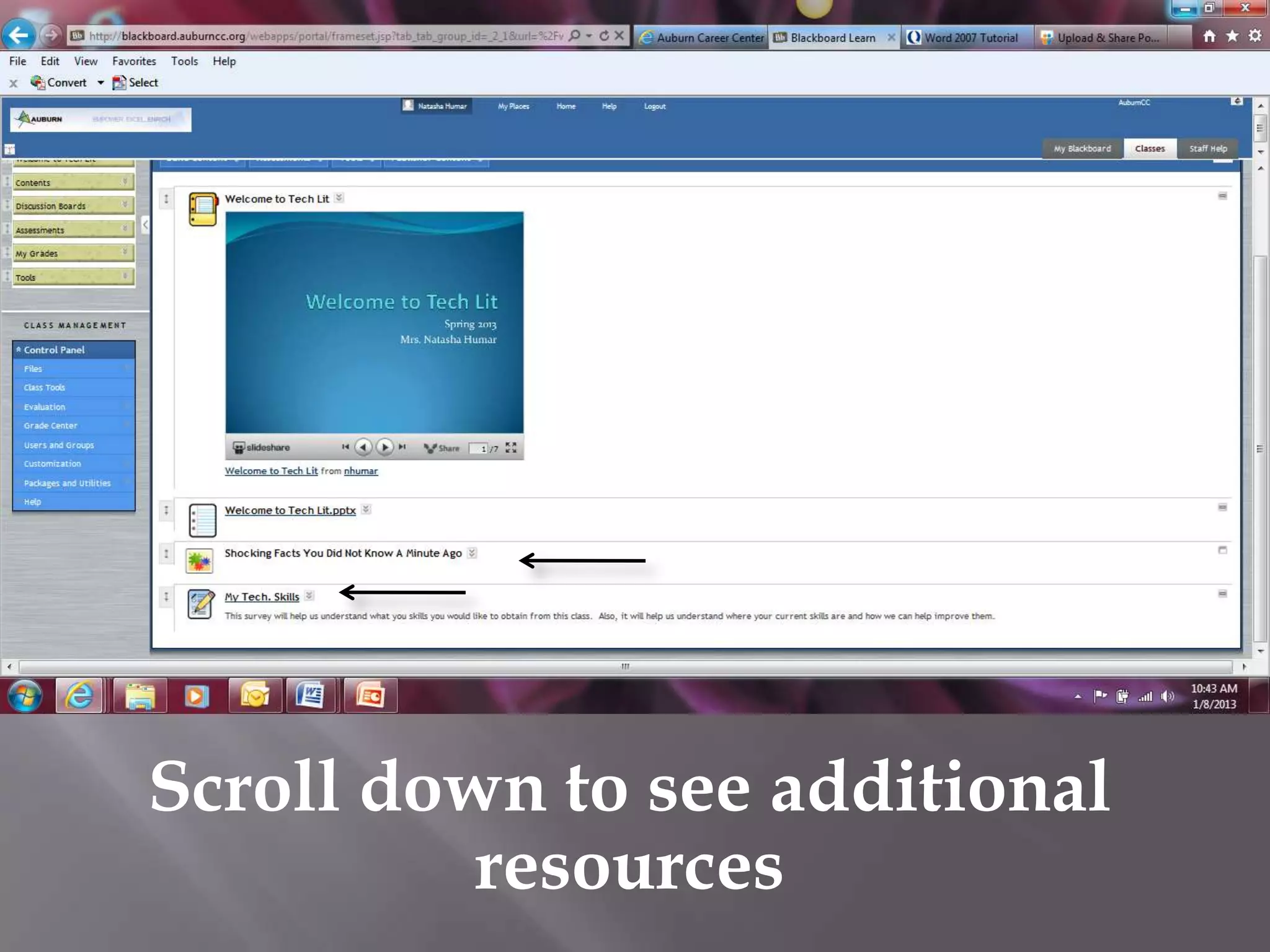Click the address bar search magnifier icon
Screen dimensions: 1270x952
point(575,36)
